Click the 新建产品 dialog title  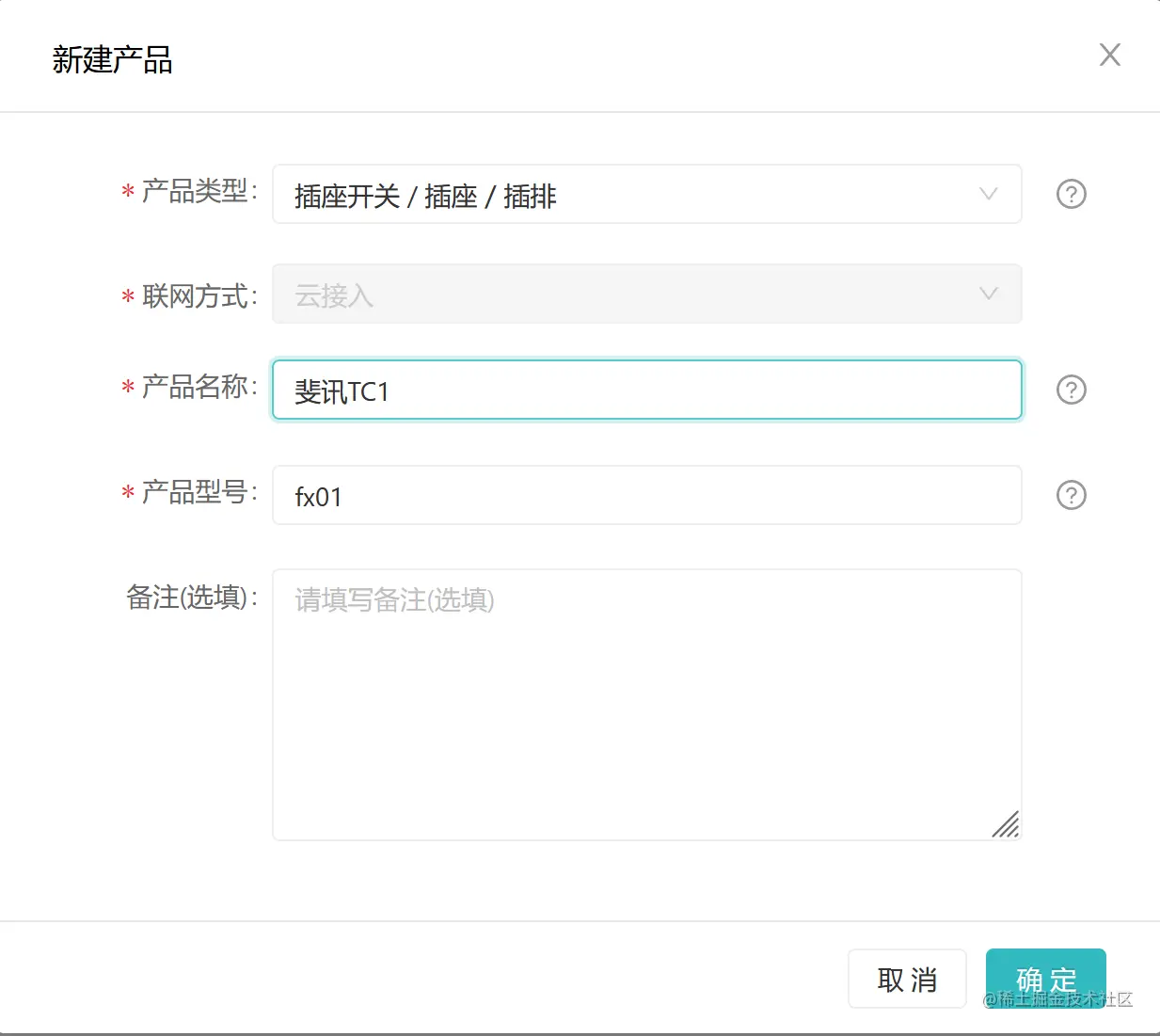point(112,60)
